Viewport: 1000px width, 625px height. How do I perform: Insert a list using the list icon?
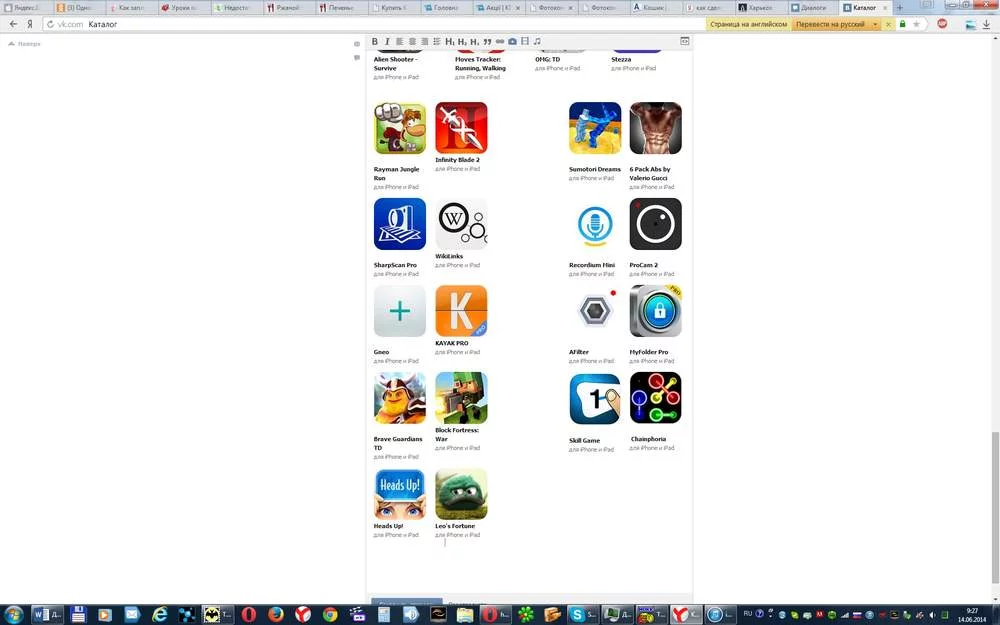[x=437, y=41]
